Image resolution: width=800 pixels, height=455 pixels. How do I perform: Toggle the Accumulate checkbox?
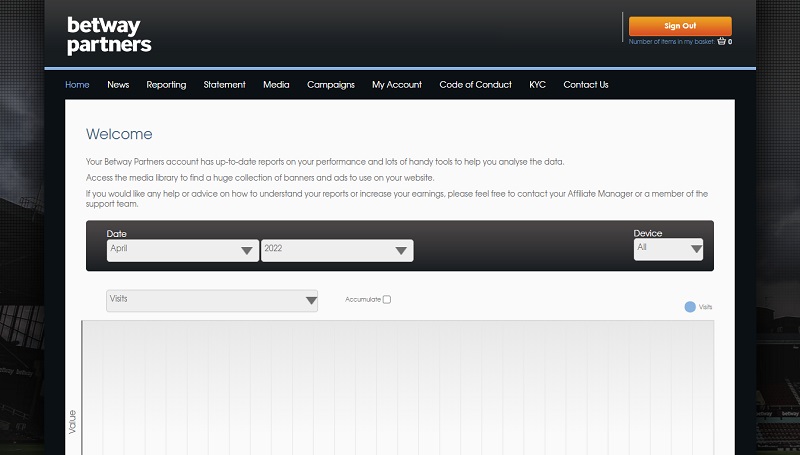coord(387,299)
